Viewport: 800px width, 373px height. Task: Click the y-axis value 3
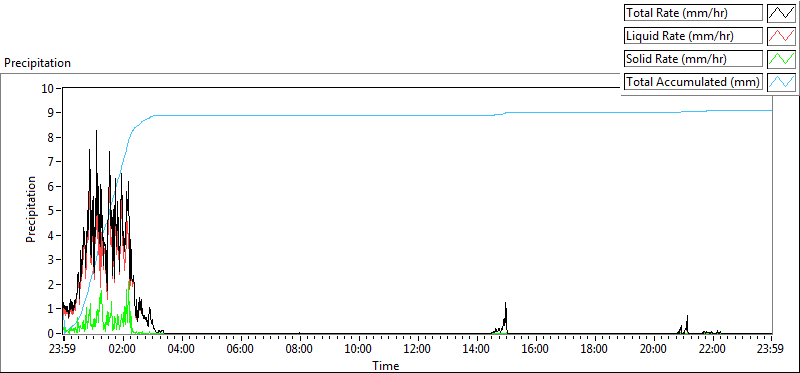click(x=51, y=260)
